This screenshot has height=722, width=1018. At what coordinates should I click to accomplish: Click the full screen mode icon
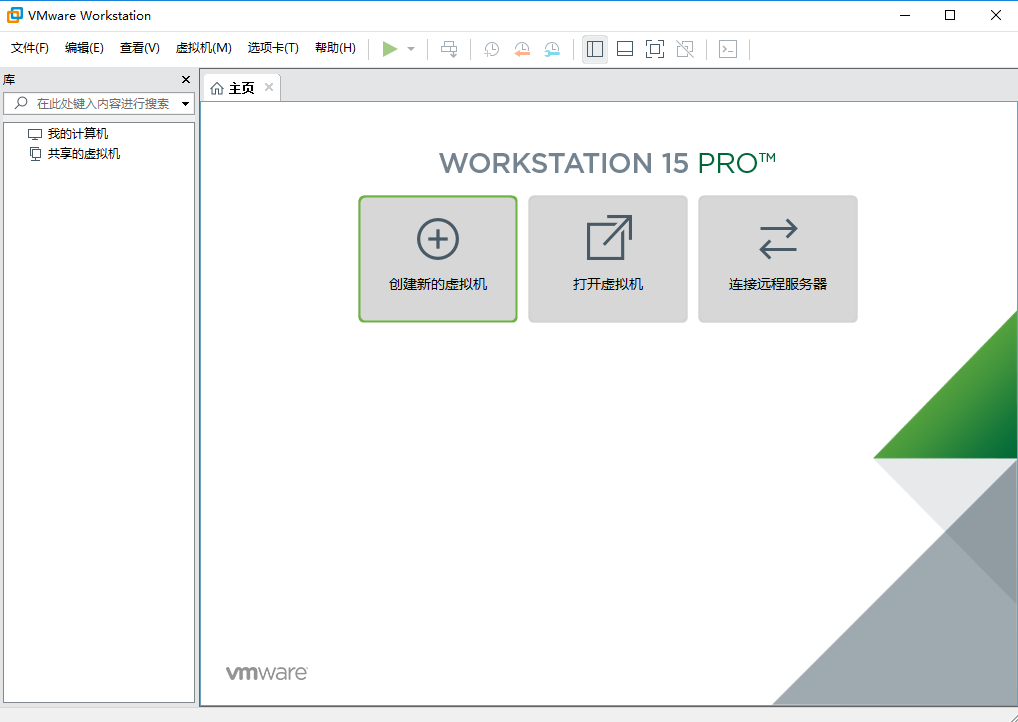pos(654,49)
